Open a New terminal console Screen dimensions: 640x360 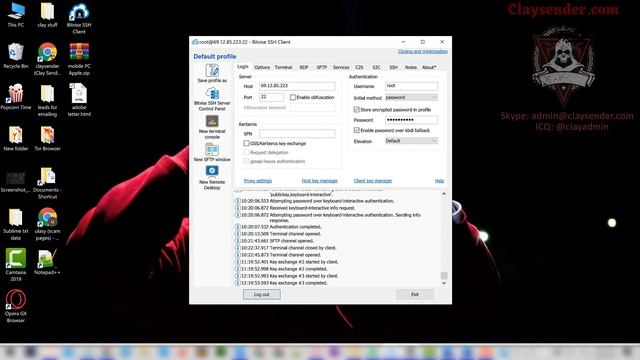212,127
